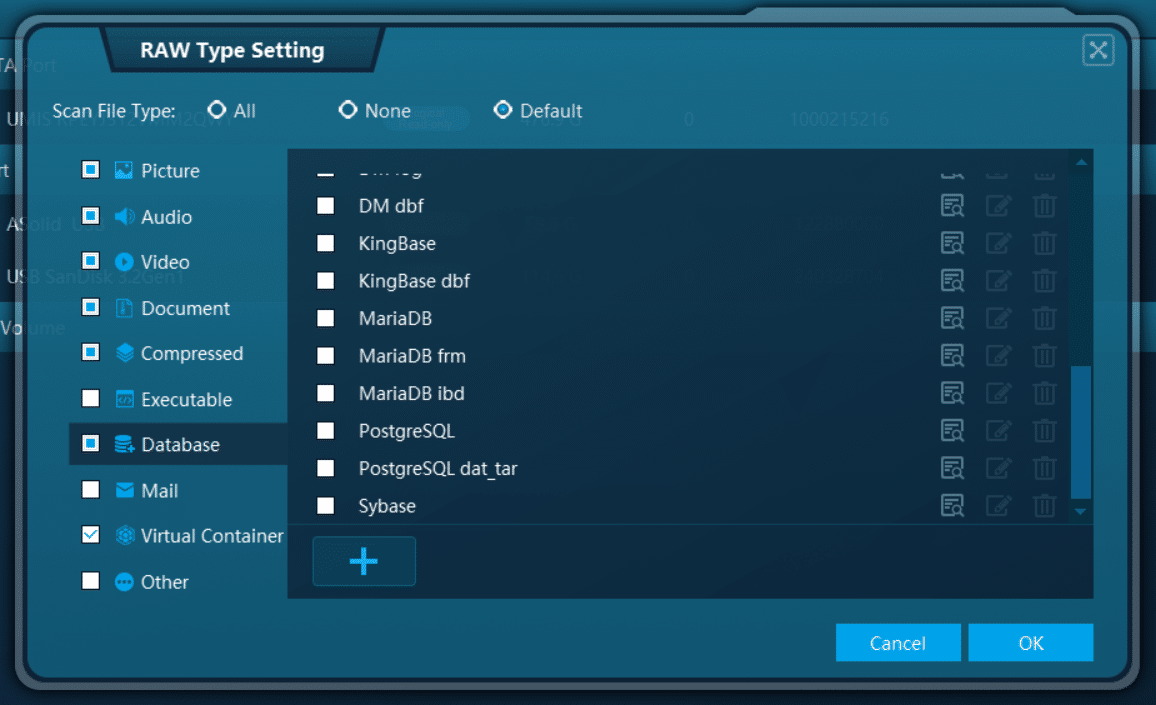Image resolution: width=1156 pixels, height=705 pixels.
Task: Edit the MariaDB file type
Action: (998, 319)
